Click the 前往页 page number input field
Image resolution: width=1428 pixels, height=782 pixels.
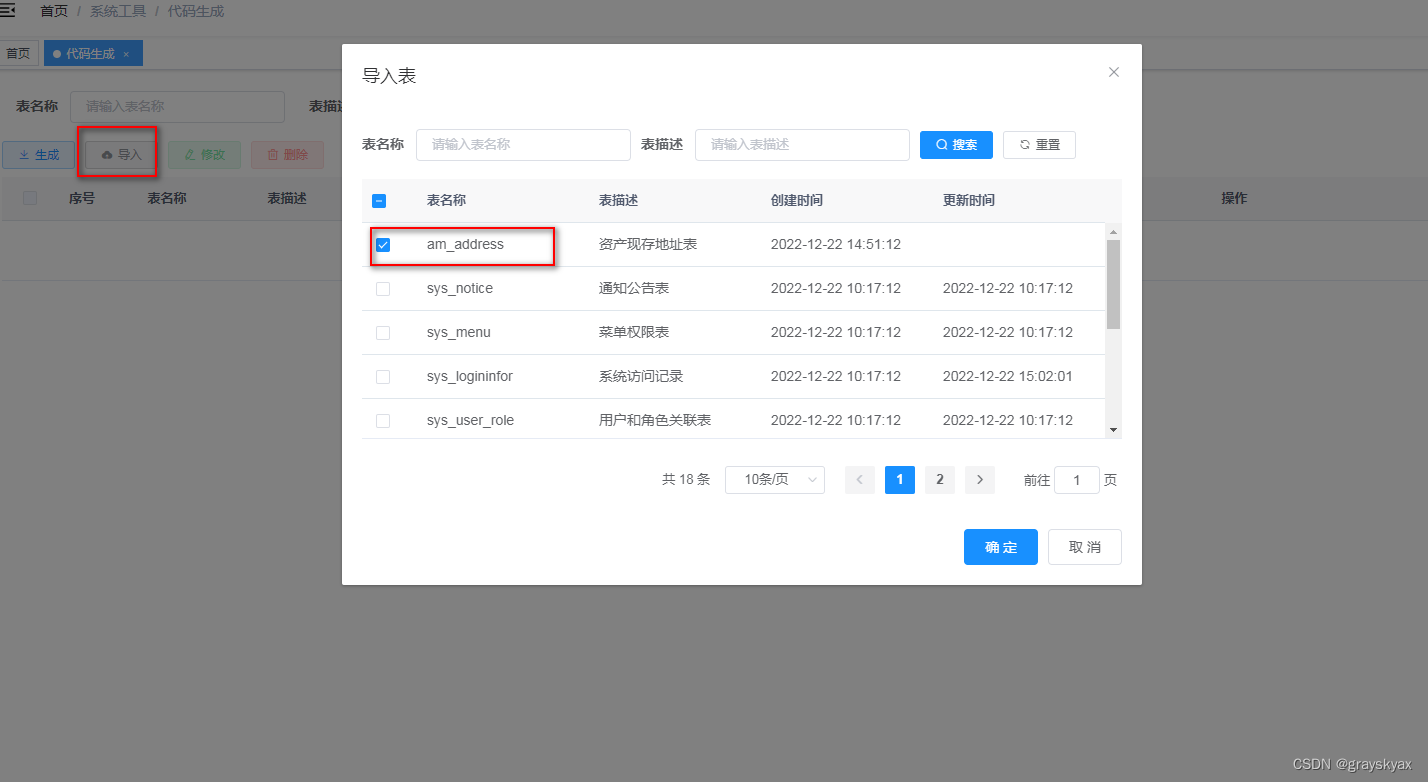click(1077, 480)
